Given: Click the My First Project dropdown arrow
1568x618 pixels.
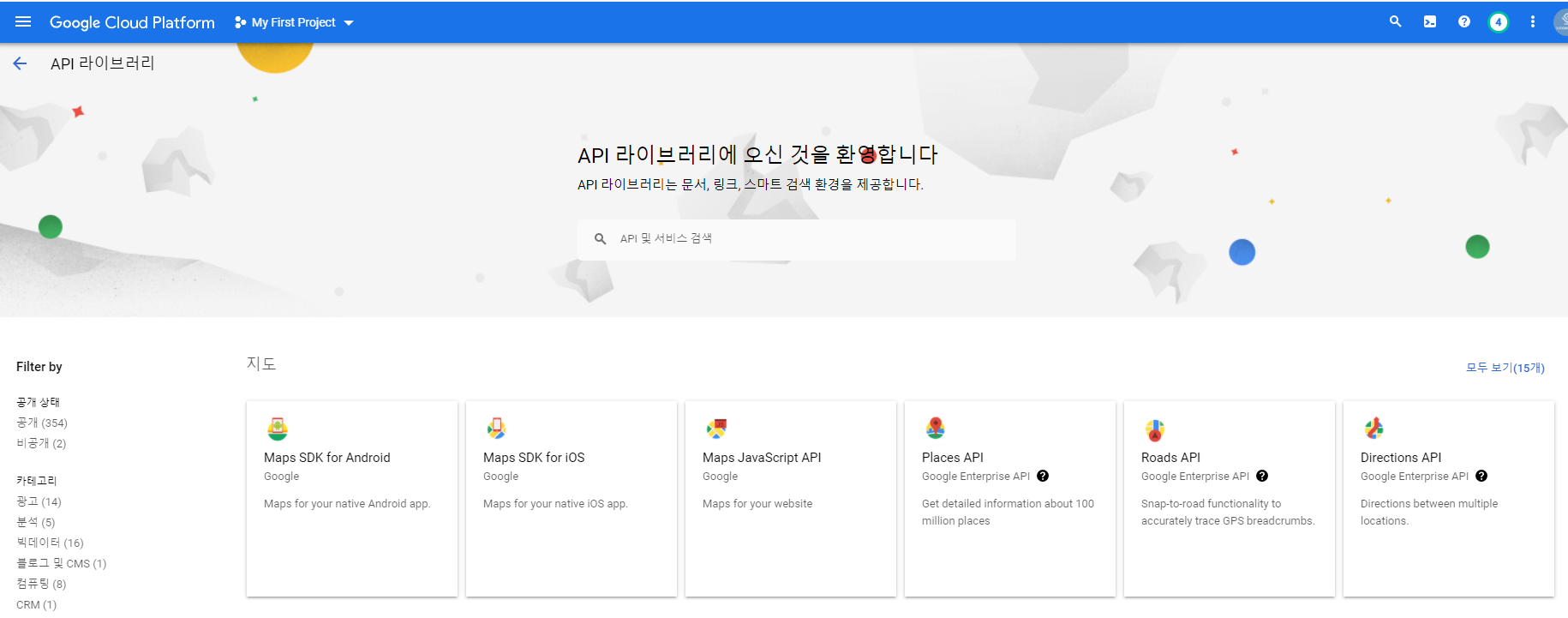Looking at the screenshot, I should [349, 23].
